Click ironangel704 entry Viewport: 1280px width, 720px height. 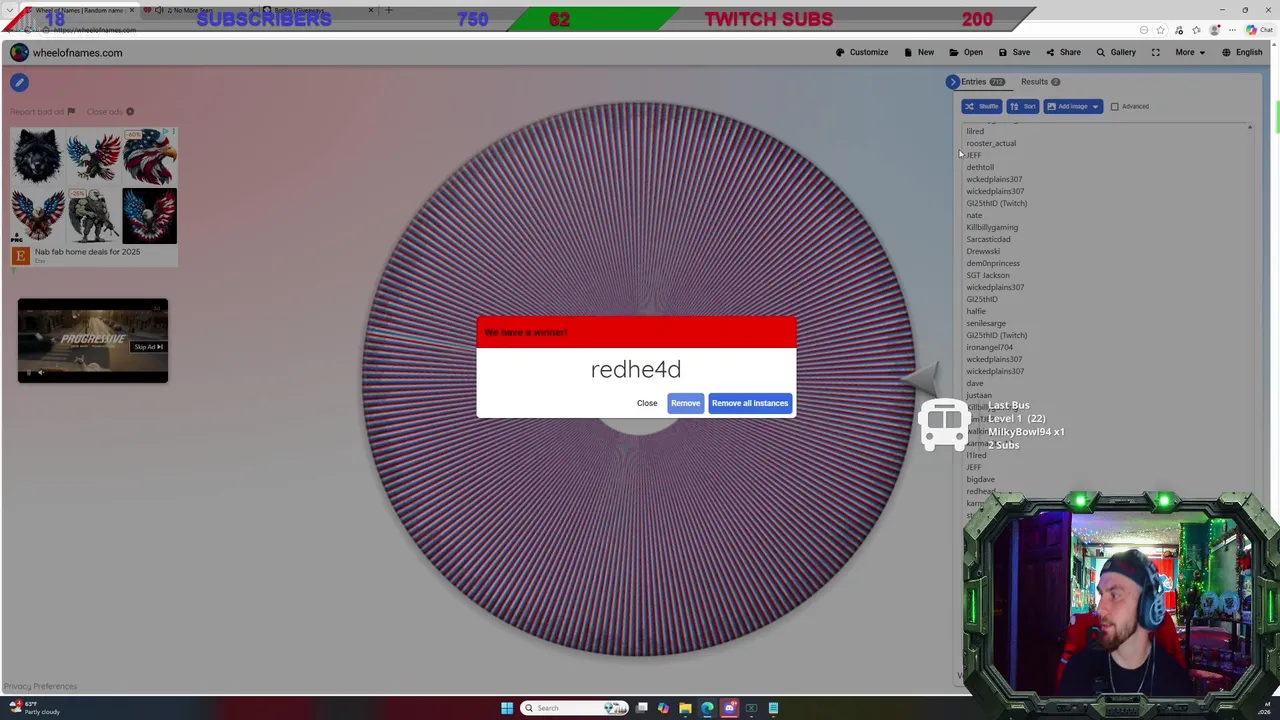pyautogui.click(x=989, y=347)
